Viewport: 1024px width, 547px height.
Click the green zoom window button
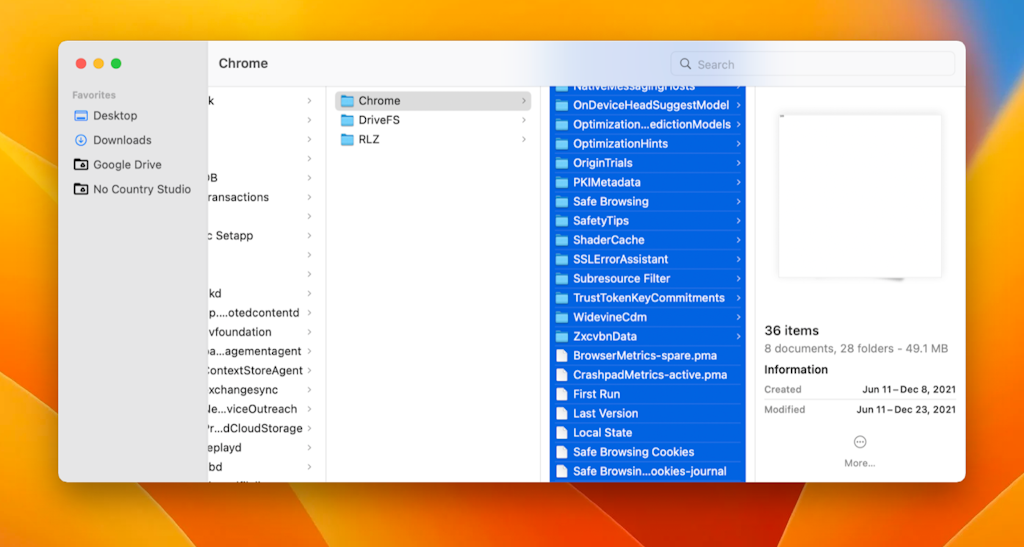[x=116, y=63]
